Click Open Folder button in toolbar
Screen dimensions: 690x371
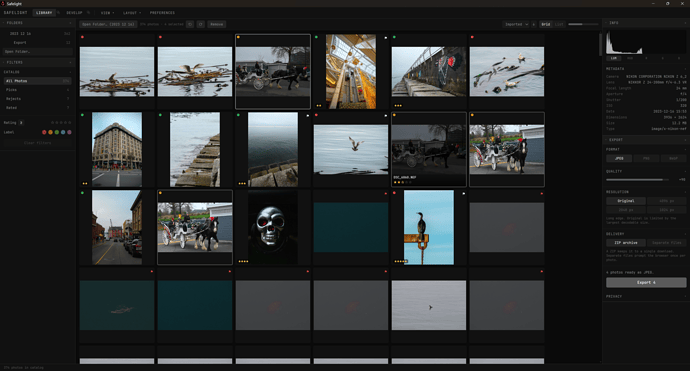(x=108, y=24)
